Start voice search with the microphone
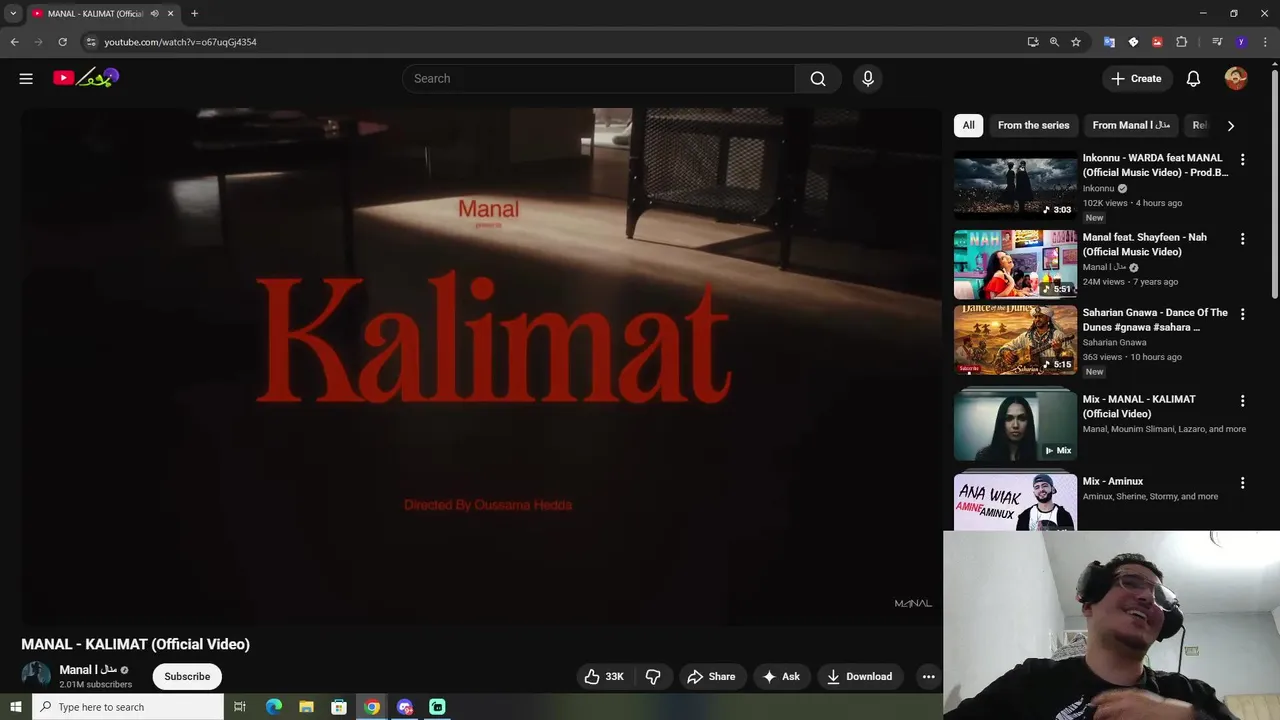The image size is (1280, 720). 867,78
